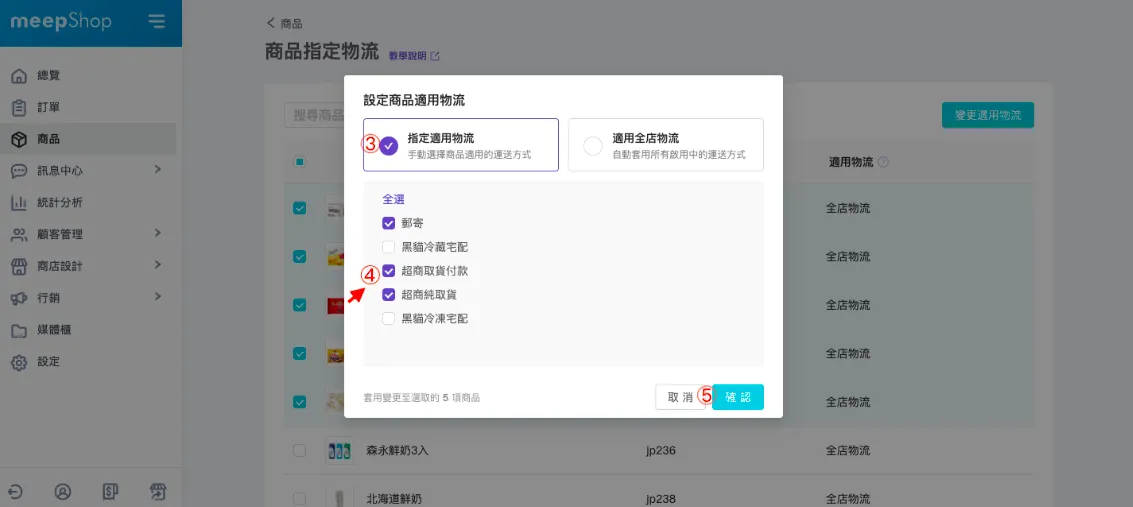Click the 北海道鮮奶 product name
The width and height of the screenshot is (1133, 507).
click(392, 498)
